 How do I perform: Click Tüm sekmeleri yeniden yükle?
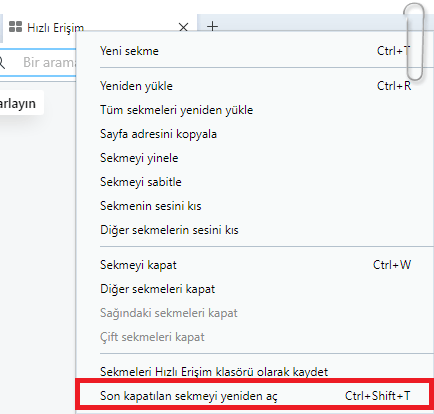255,110
